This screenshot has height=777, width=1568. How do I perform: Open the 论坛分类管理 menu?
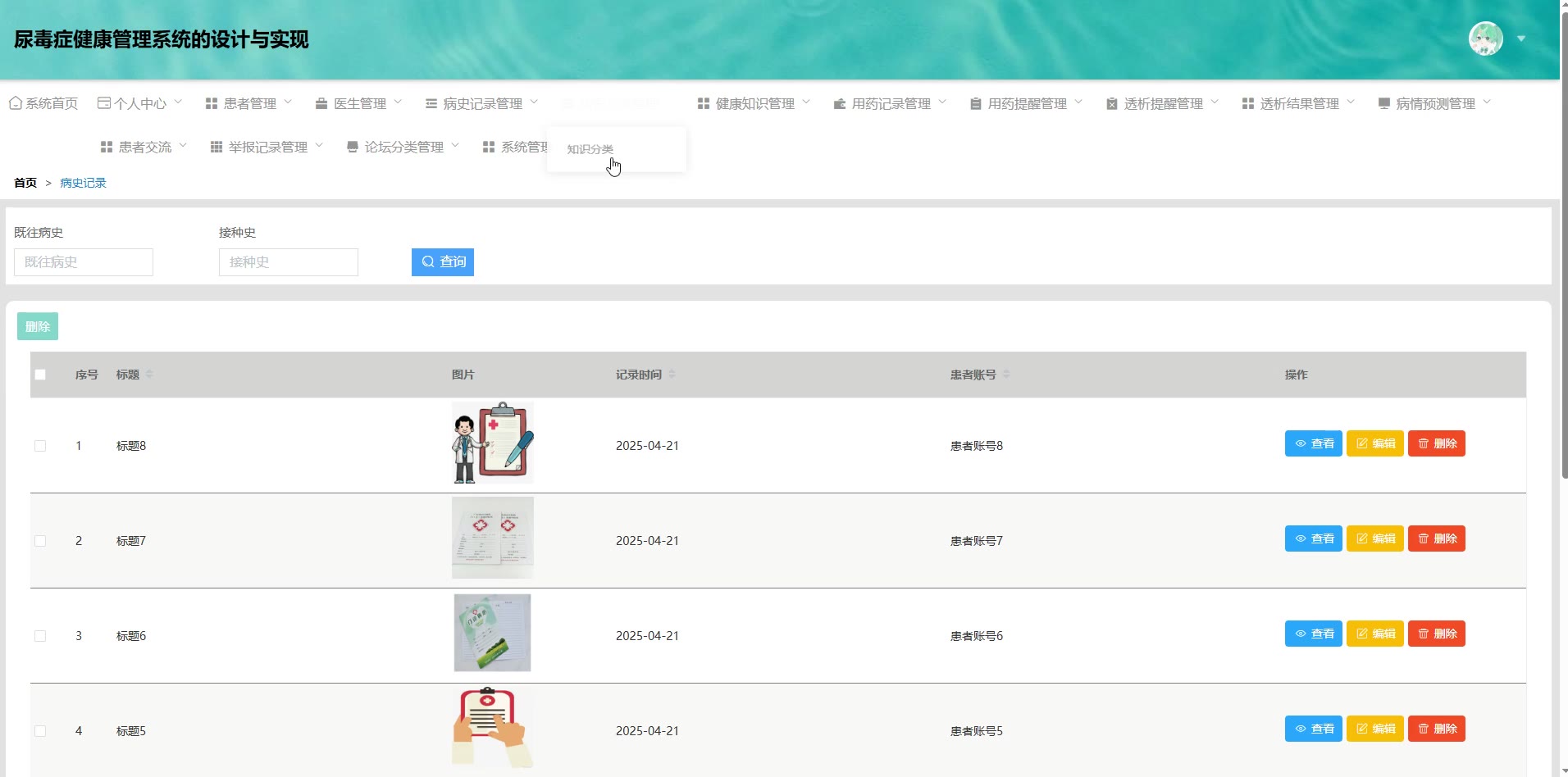(403, 148)
